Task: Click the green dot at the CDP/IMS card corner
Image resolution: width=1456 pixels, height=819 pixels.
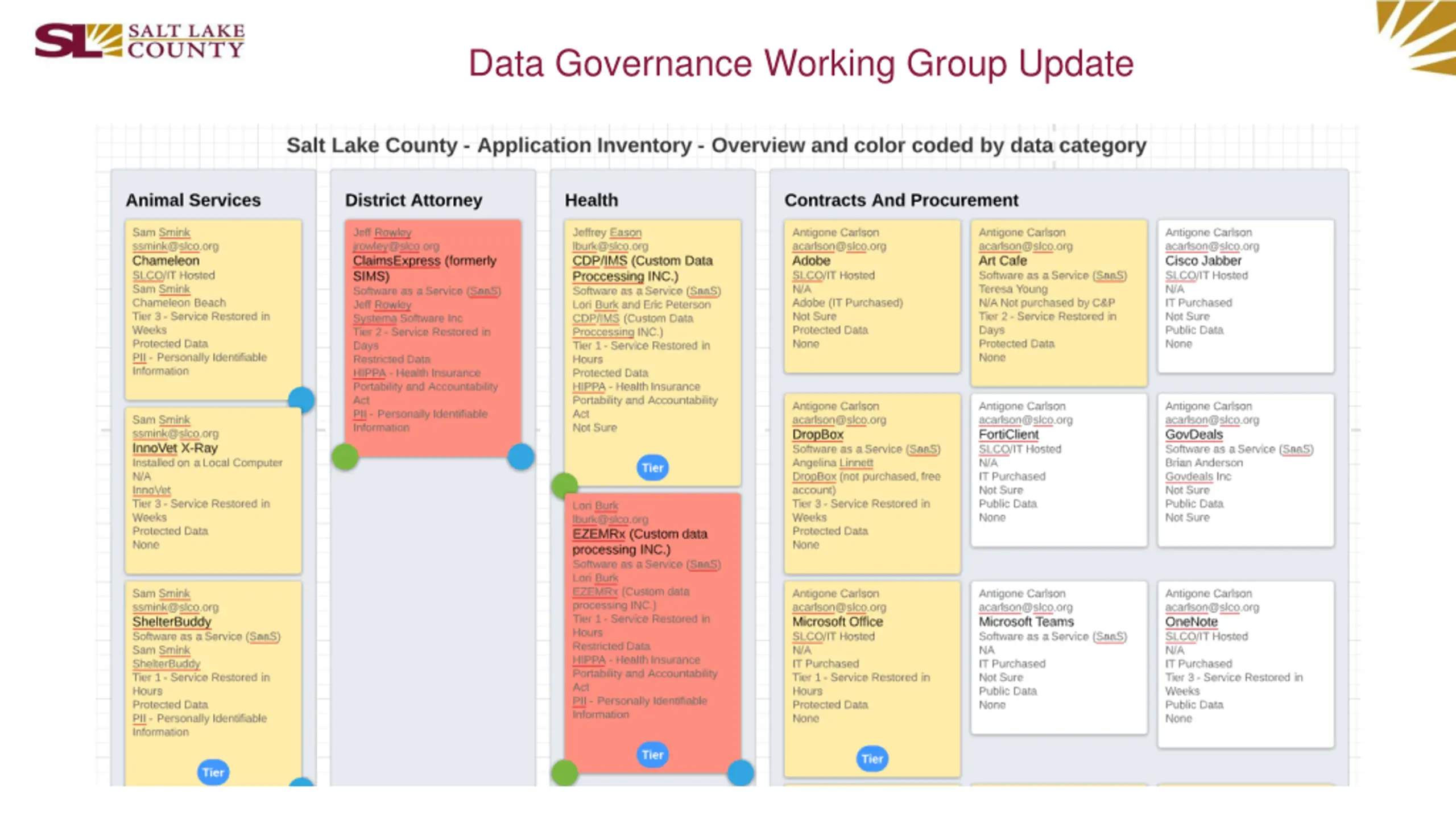Action: coord(564,485)
